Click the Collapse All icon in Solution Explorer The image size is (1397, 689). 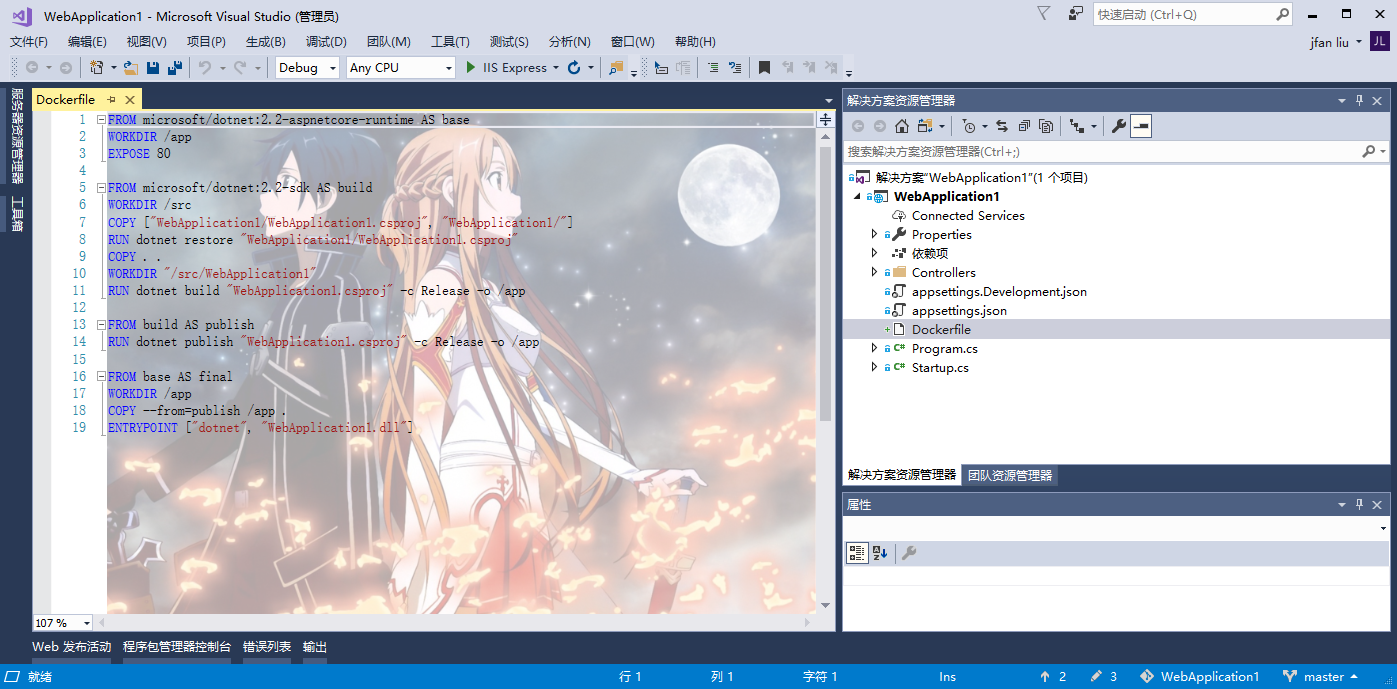click(1024, 126)
